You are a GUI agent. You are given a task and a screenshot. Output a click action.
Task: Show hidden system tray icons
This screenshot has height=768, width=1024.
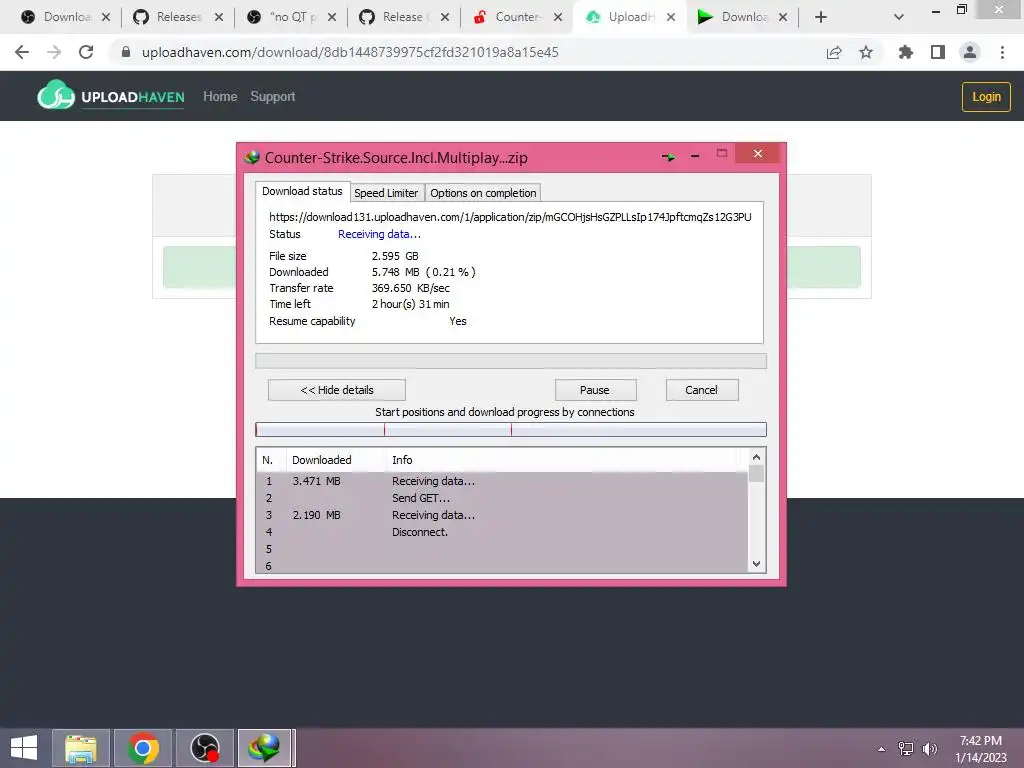click(x=882, y=749)
